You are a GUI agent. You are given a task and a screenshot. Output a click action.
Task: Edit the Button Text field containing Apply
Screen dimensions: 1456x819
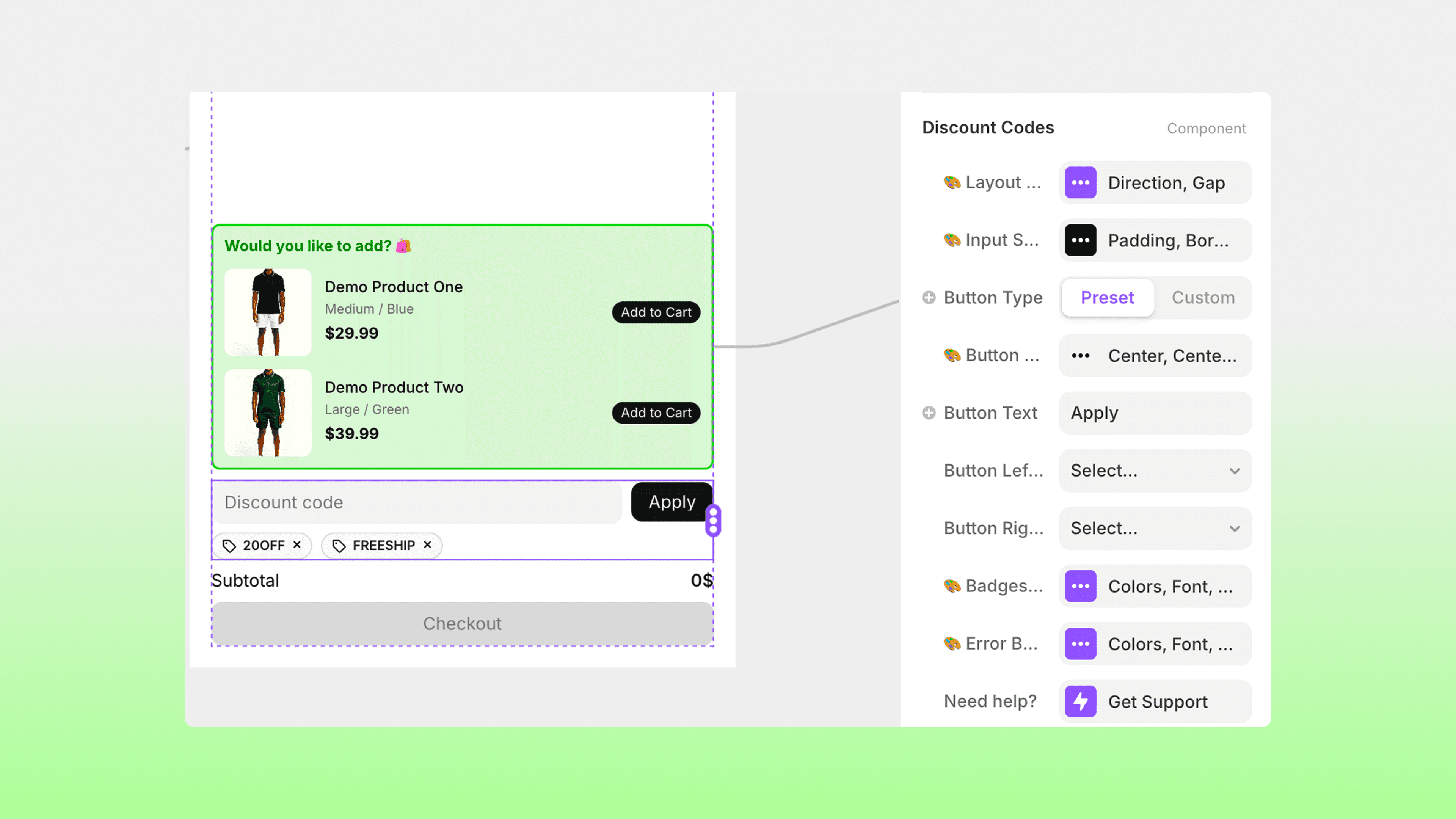coord(1155,413)
